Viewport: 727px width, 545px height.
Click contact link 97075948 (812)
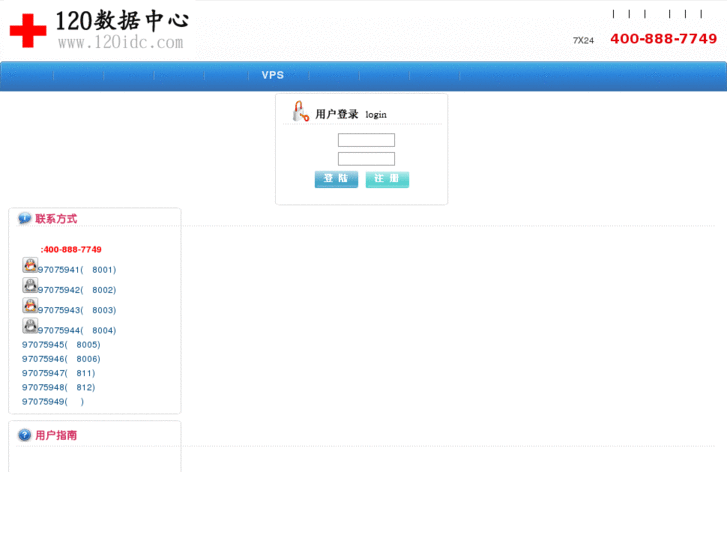[x=58, y=387]
